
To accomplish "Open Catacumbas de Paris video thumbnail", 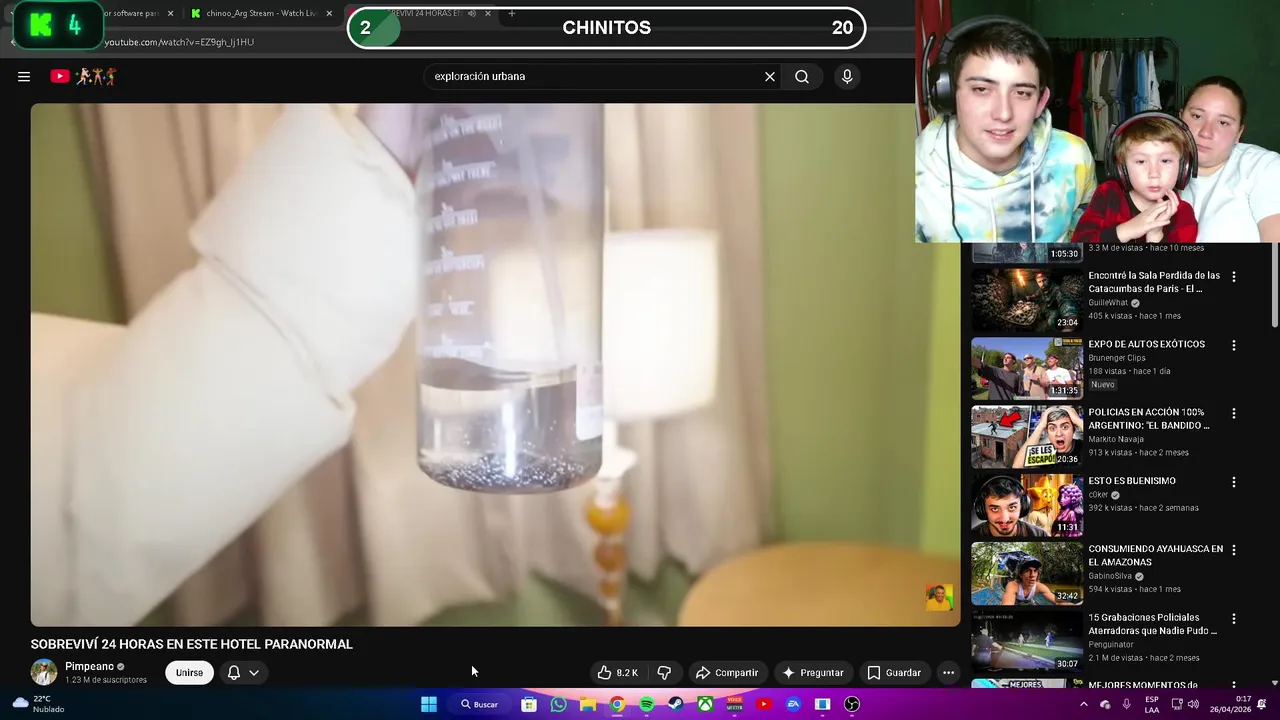I will click(x=1027, y=300).
